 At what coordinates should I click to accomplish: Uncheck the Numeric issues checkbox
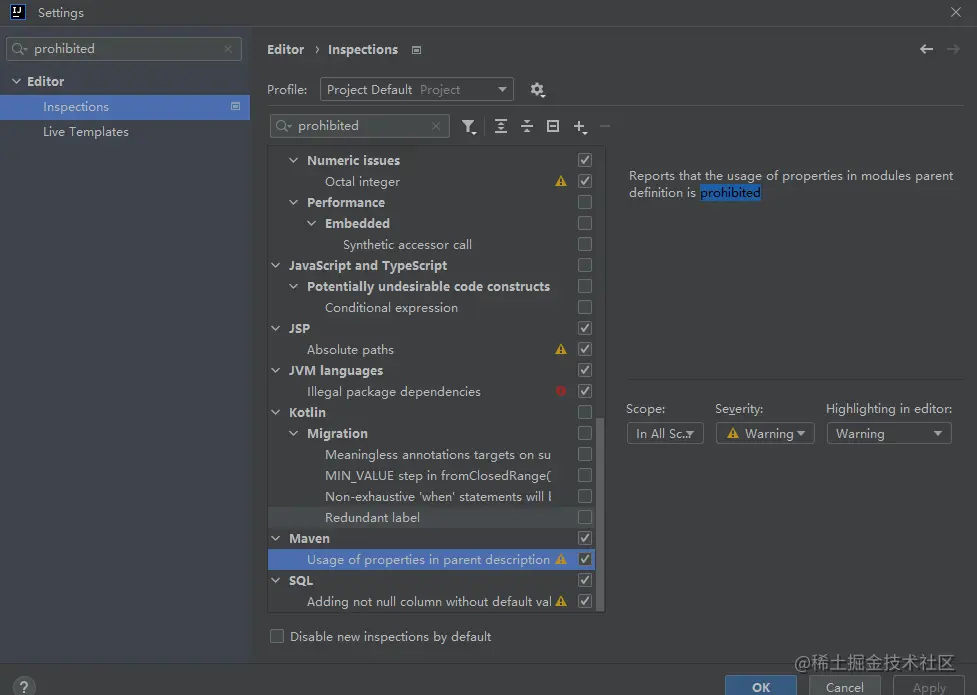584,160
